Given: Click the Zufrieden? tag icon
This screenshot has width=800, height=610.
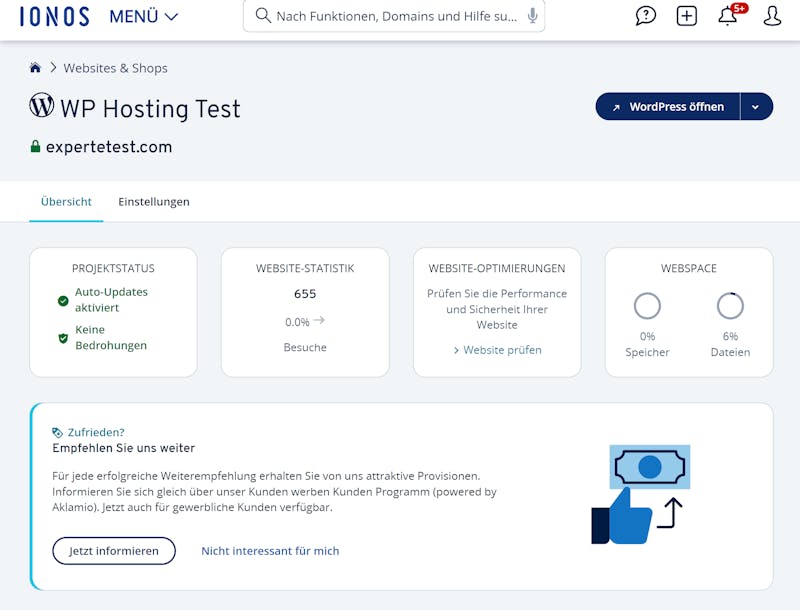Looking at the screenshot, I should point(58,433).
